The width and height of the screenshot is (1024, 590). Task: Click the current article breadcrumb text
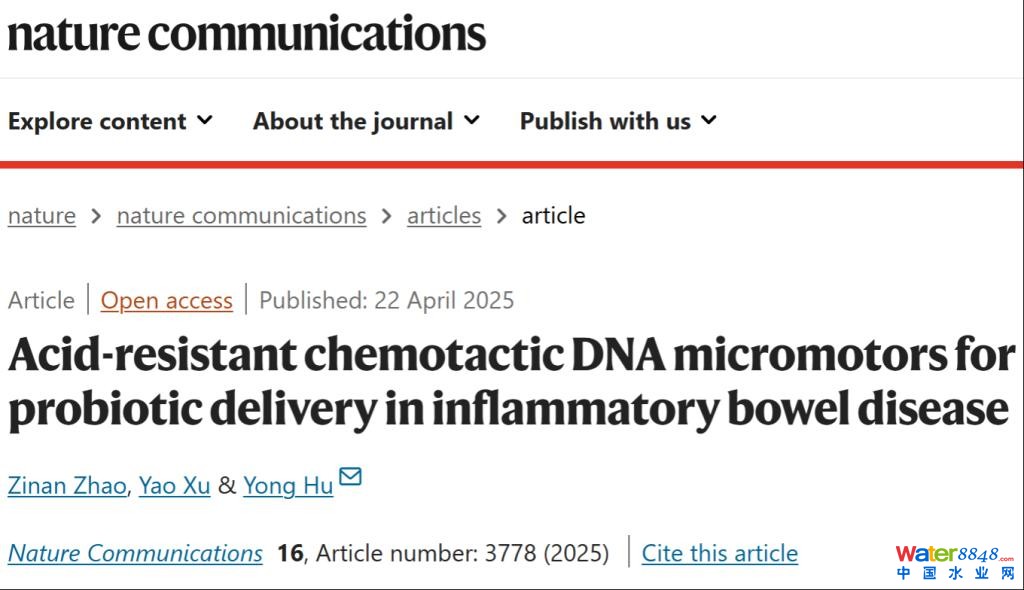tap(553, 216)
